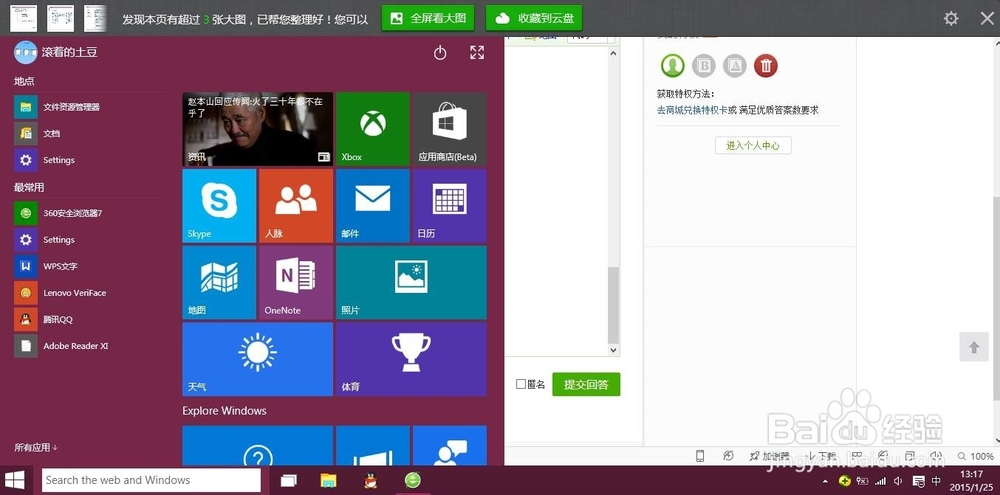Click the scroll-to-top arrow button
The height and width of the screenshot is (495, 1000).
coord(974,347)
